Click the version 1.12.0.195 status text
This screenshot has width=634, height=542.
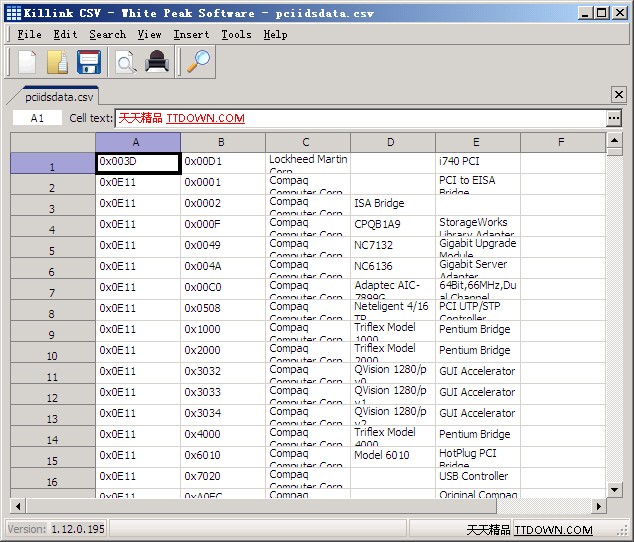coord(78,529)
